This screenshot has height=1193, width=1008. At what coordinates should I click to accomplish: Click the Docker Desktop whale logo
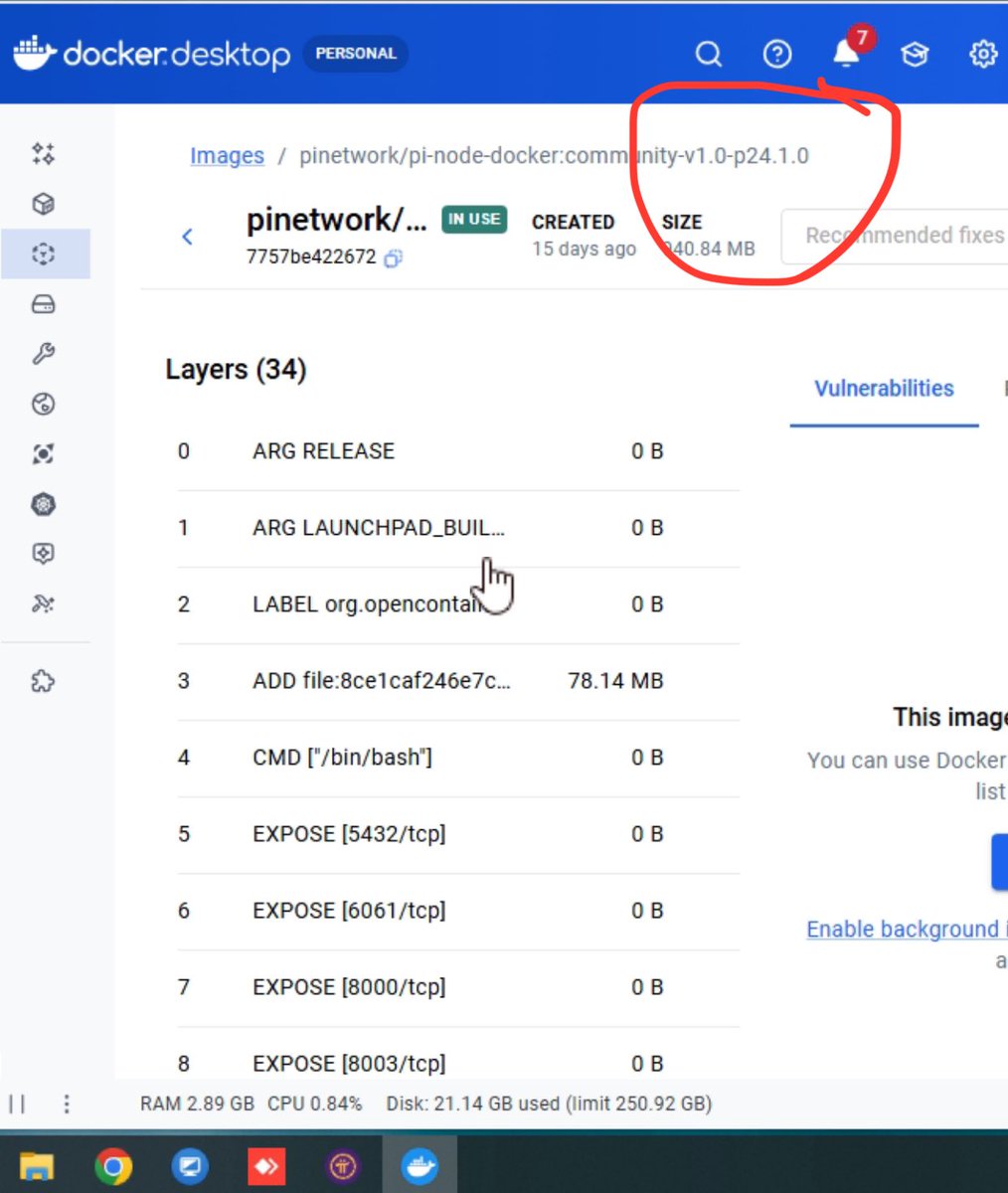coord(152,54)
